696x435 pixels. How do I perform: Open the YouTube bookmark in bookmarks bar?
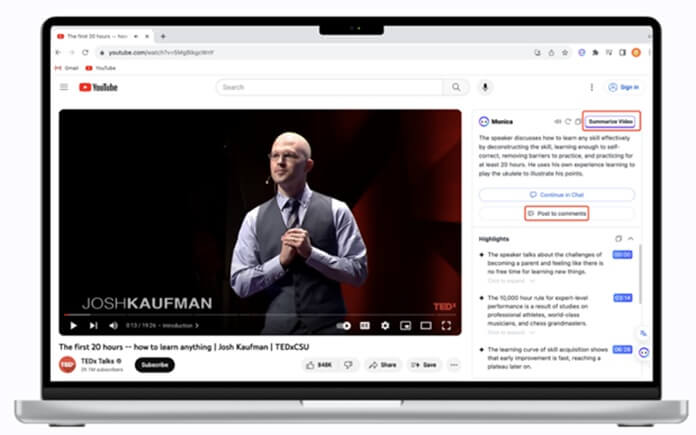[x=101, y=68]
